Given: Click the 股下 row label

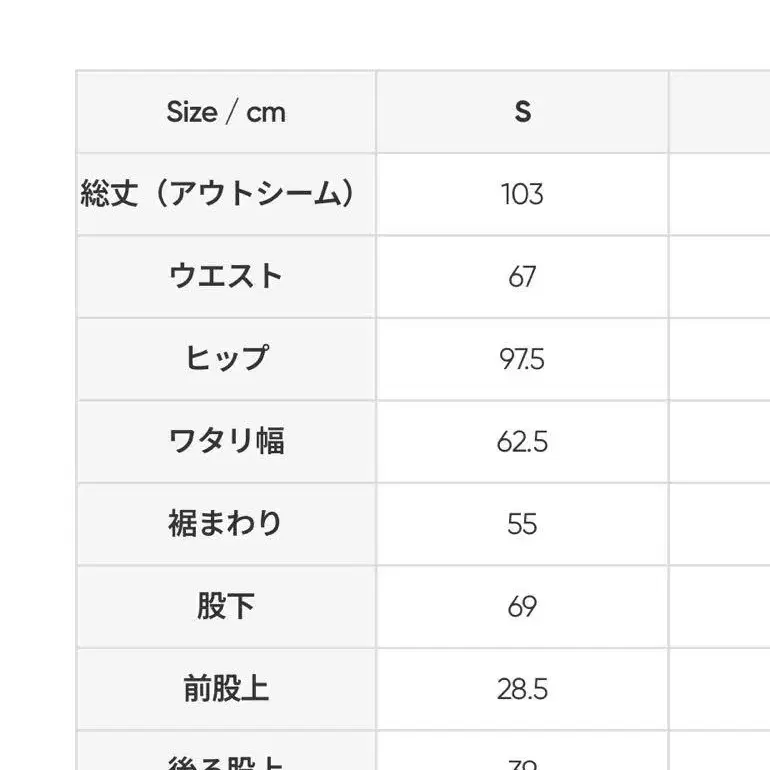Looking at the screenshot, I should 226,606.
